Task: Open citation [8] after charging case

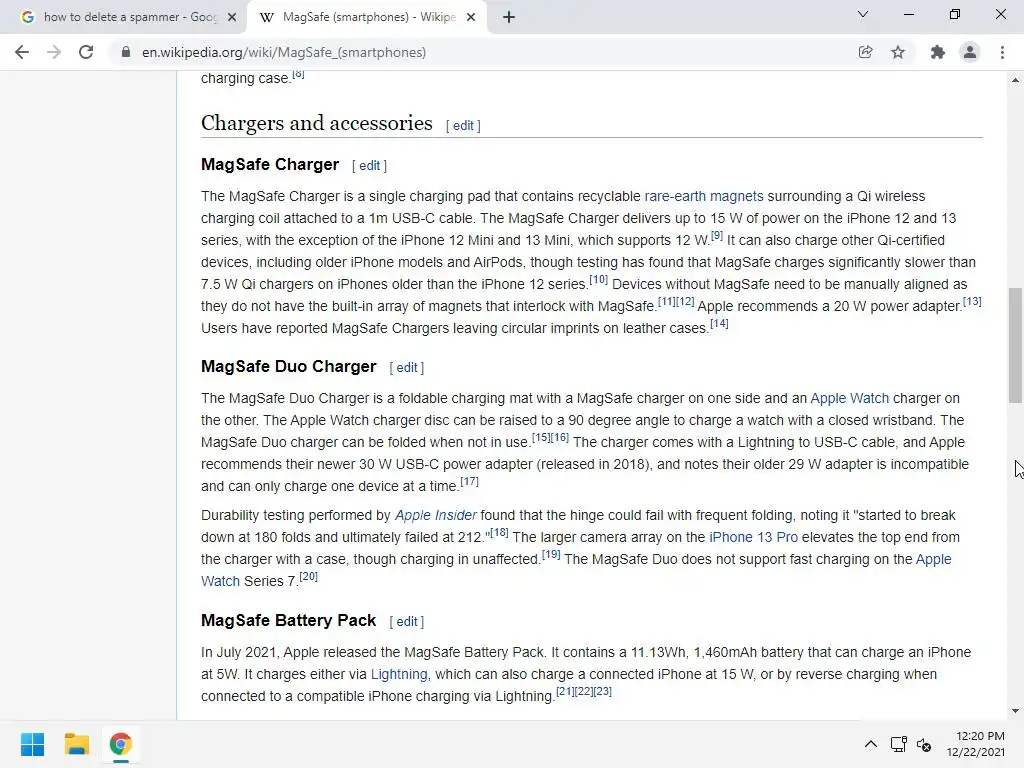Action: (298, 74)
